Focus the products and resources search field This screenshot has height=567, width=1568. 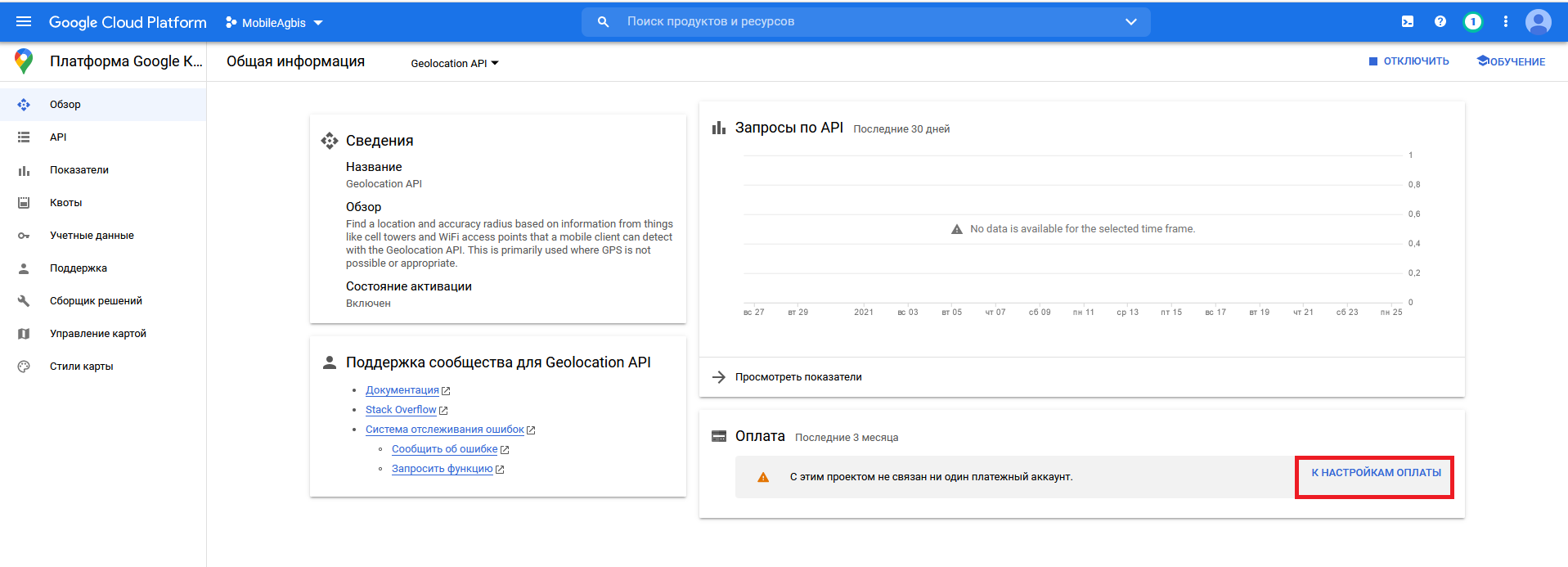tap(865, 22)
